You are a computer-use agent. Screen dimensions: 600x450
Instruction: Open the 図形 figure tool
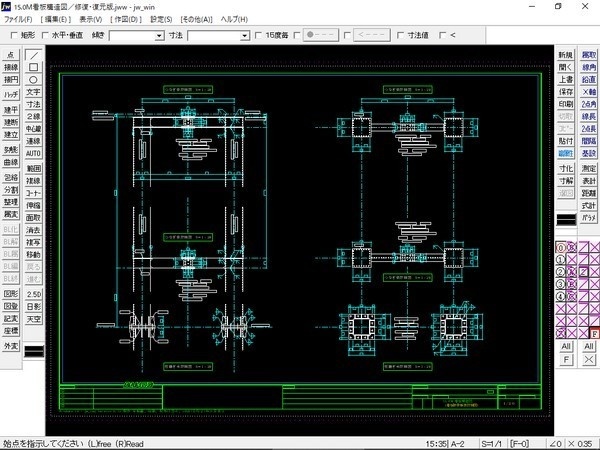pyautogui.click(x=11, y=294)
